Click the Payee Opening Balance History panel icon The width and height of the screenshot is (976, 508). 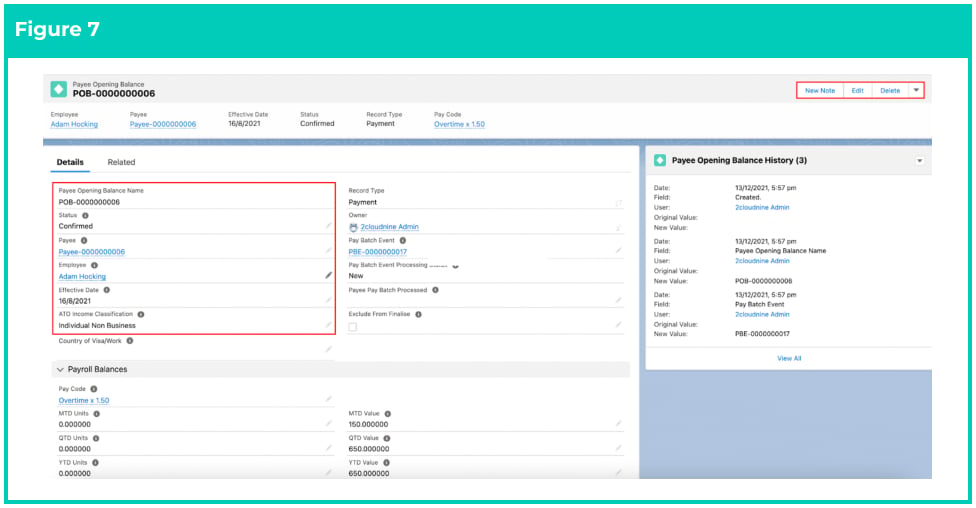[x=660, y=160]
